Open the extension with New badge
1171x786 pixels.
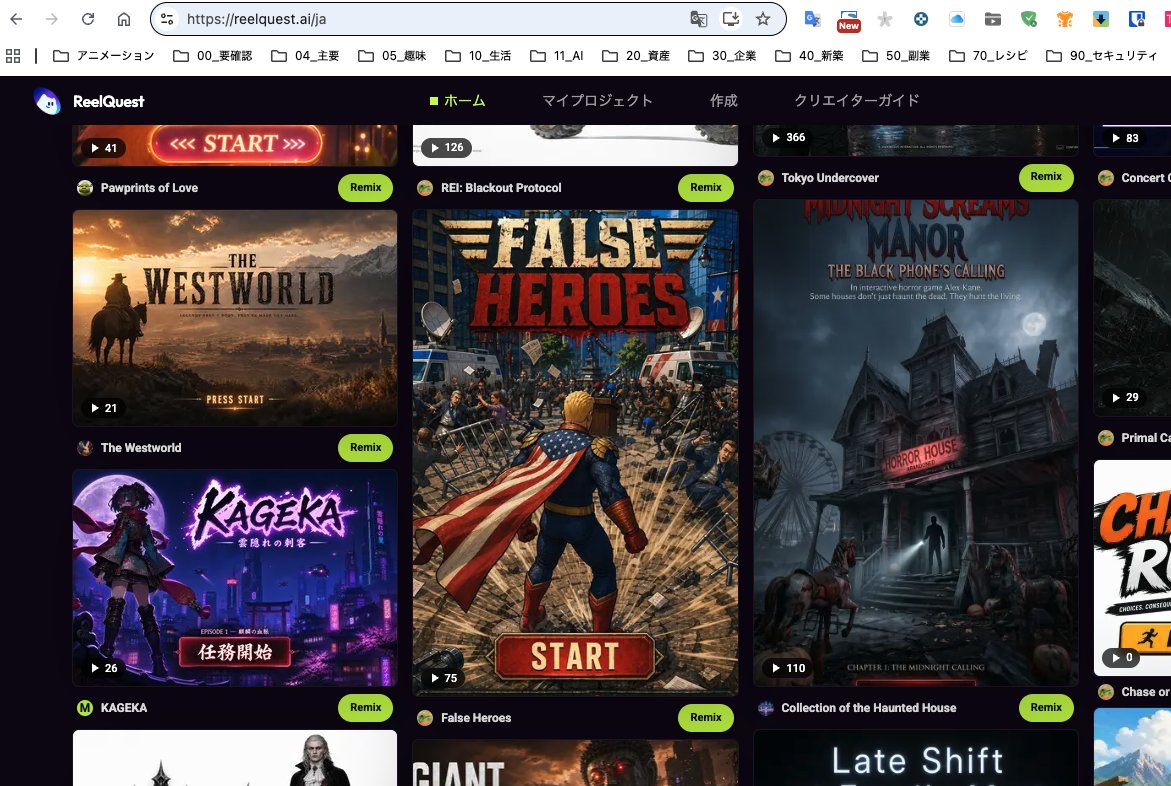848,20
